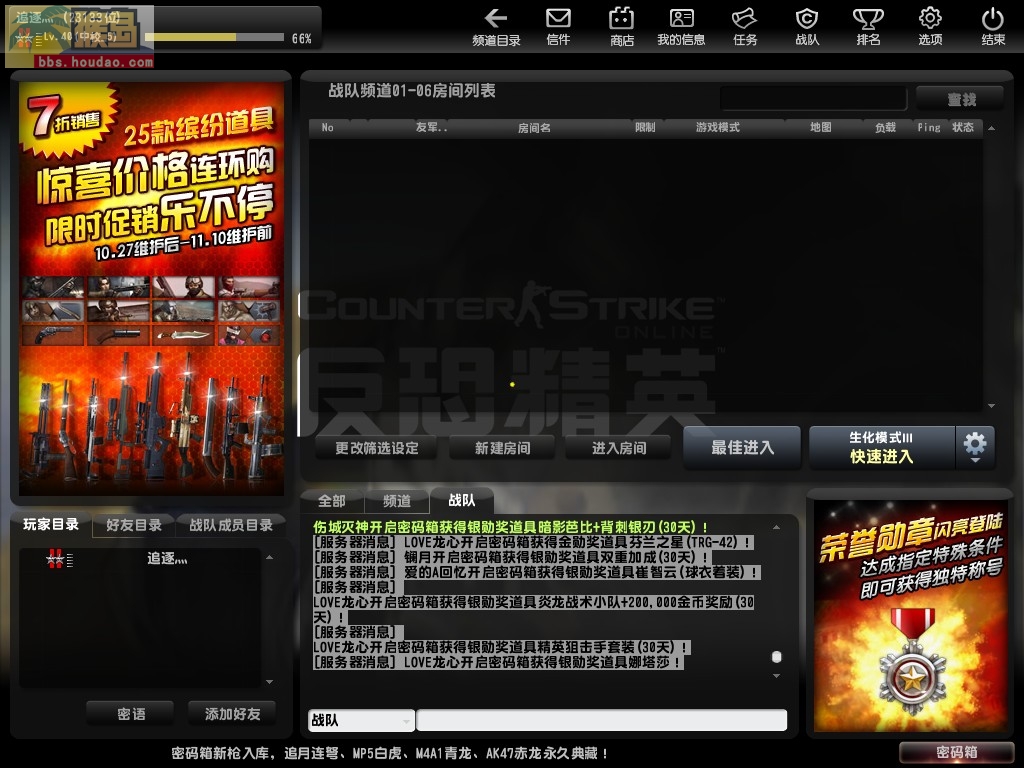Click the honor medal promo banner
This screenshot has width=1024, height=768.
click(910, 616)
